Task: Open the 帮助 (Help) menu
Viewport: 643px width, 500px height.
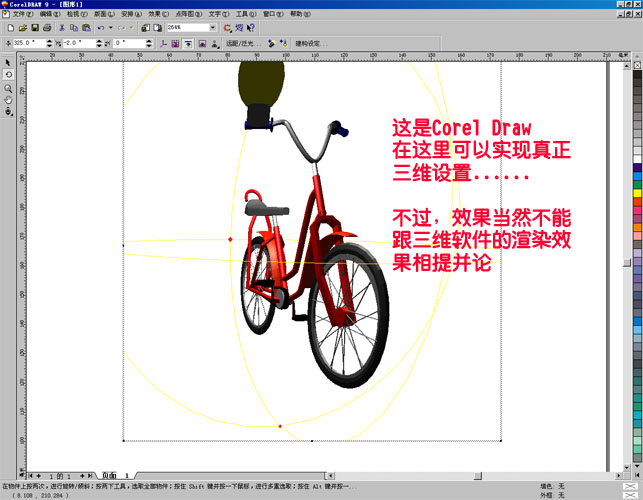Action: [300, 14]
